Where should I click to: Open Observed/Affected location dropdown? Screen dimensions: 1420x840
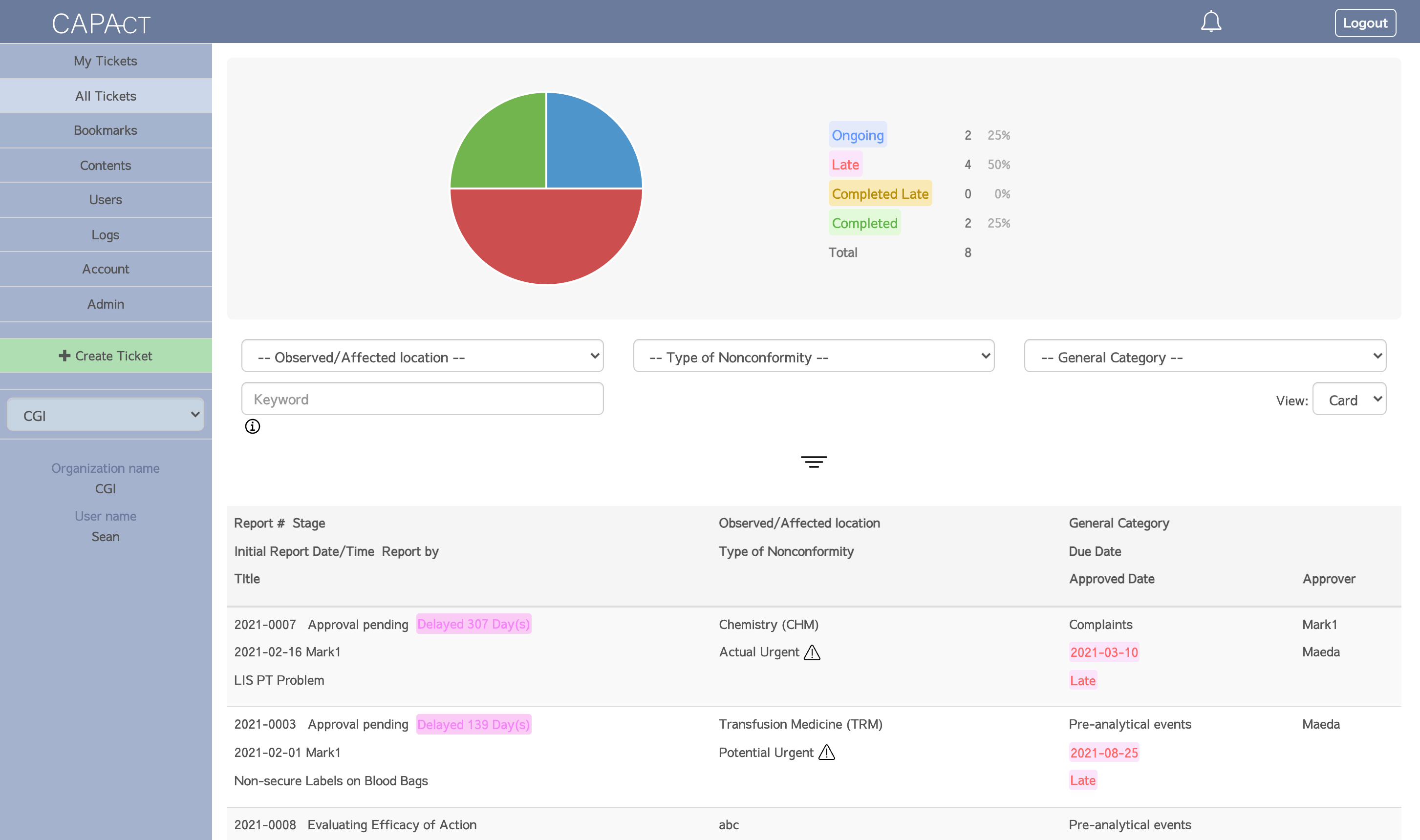click(422, 356)
